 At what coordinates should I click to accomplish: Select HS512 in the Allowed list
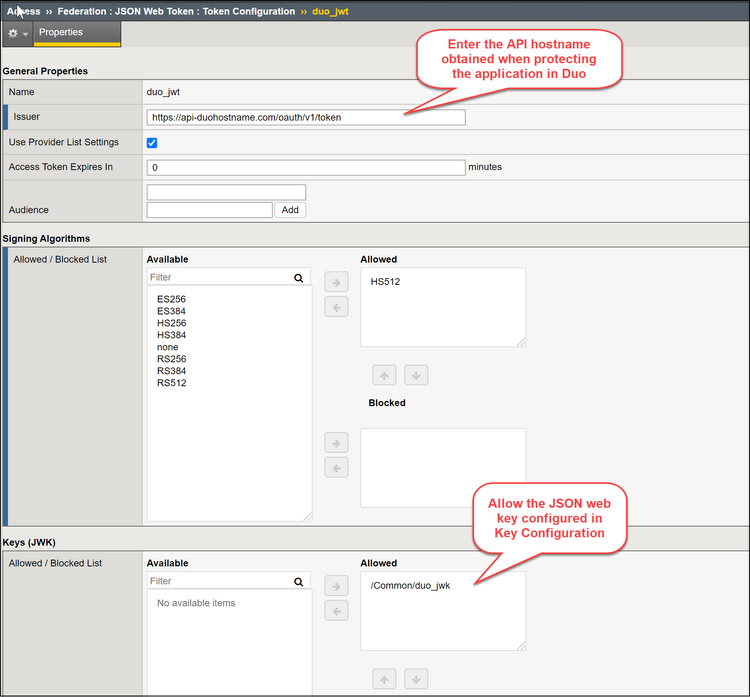click(x=385, y=282)
